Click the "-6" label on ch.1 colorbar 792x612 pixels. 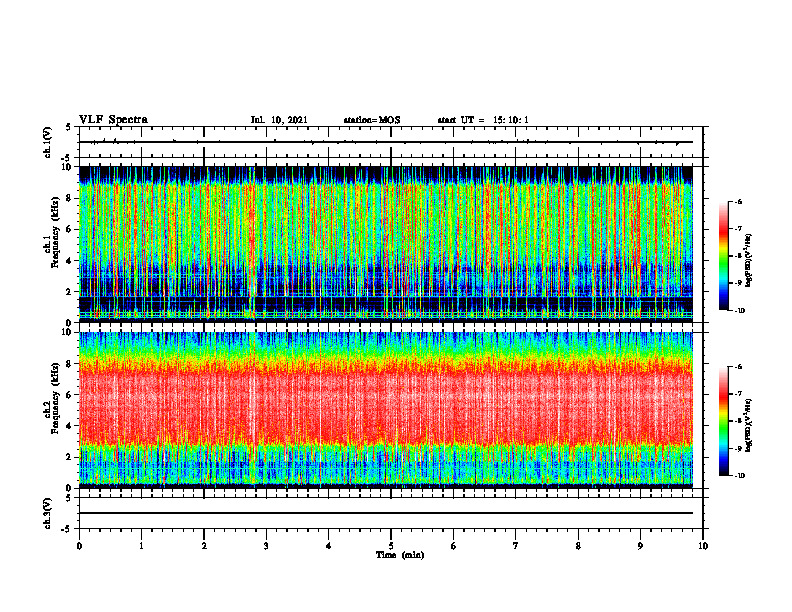pyautogui.click(x=738, y=201)
